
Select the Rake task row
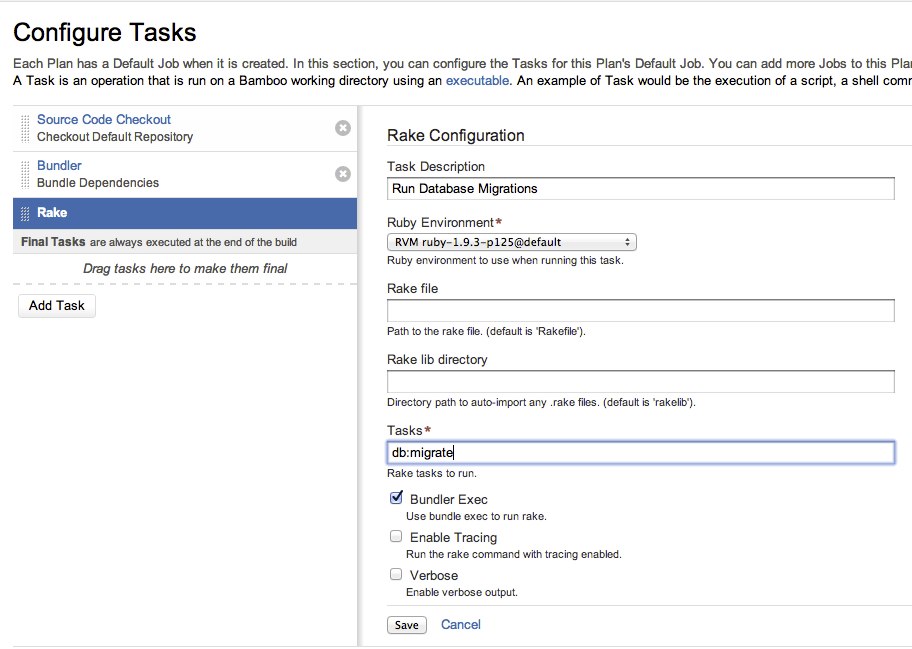[185, 213]
